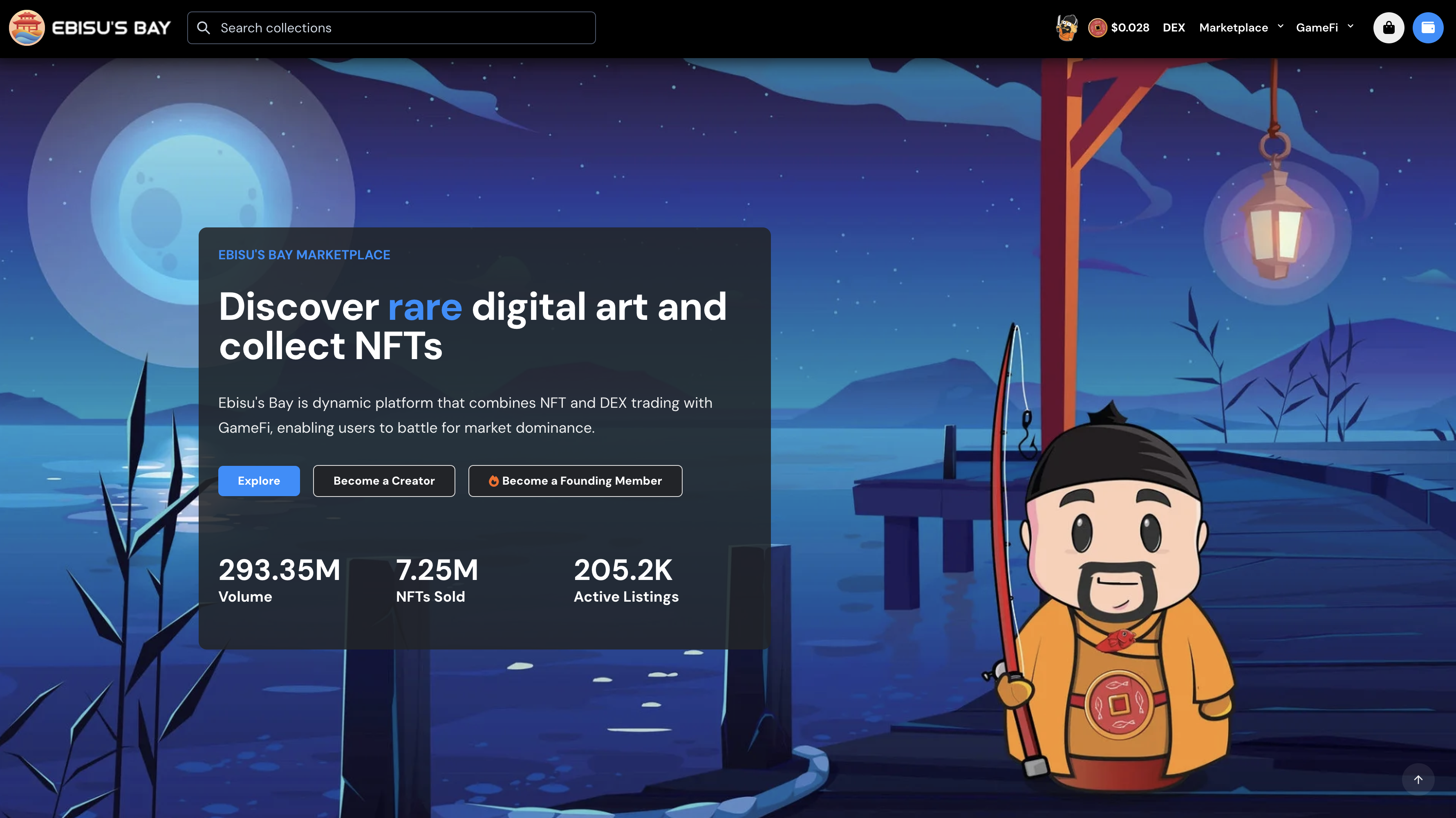Open the Marketplace menu

(1233, 28)
